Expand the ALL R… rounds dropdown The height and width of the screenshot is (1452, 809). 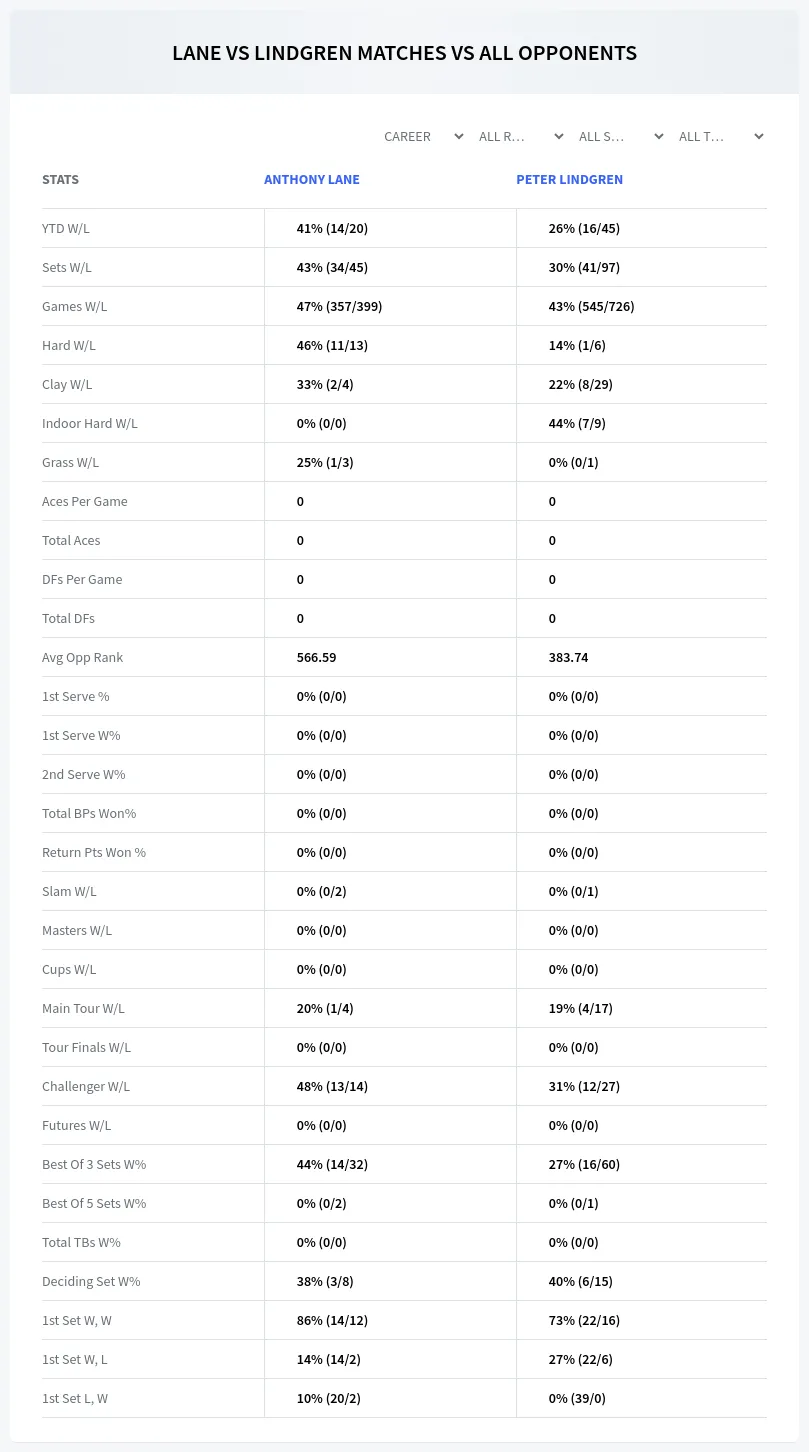tap(520, 137)
